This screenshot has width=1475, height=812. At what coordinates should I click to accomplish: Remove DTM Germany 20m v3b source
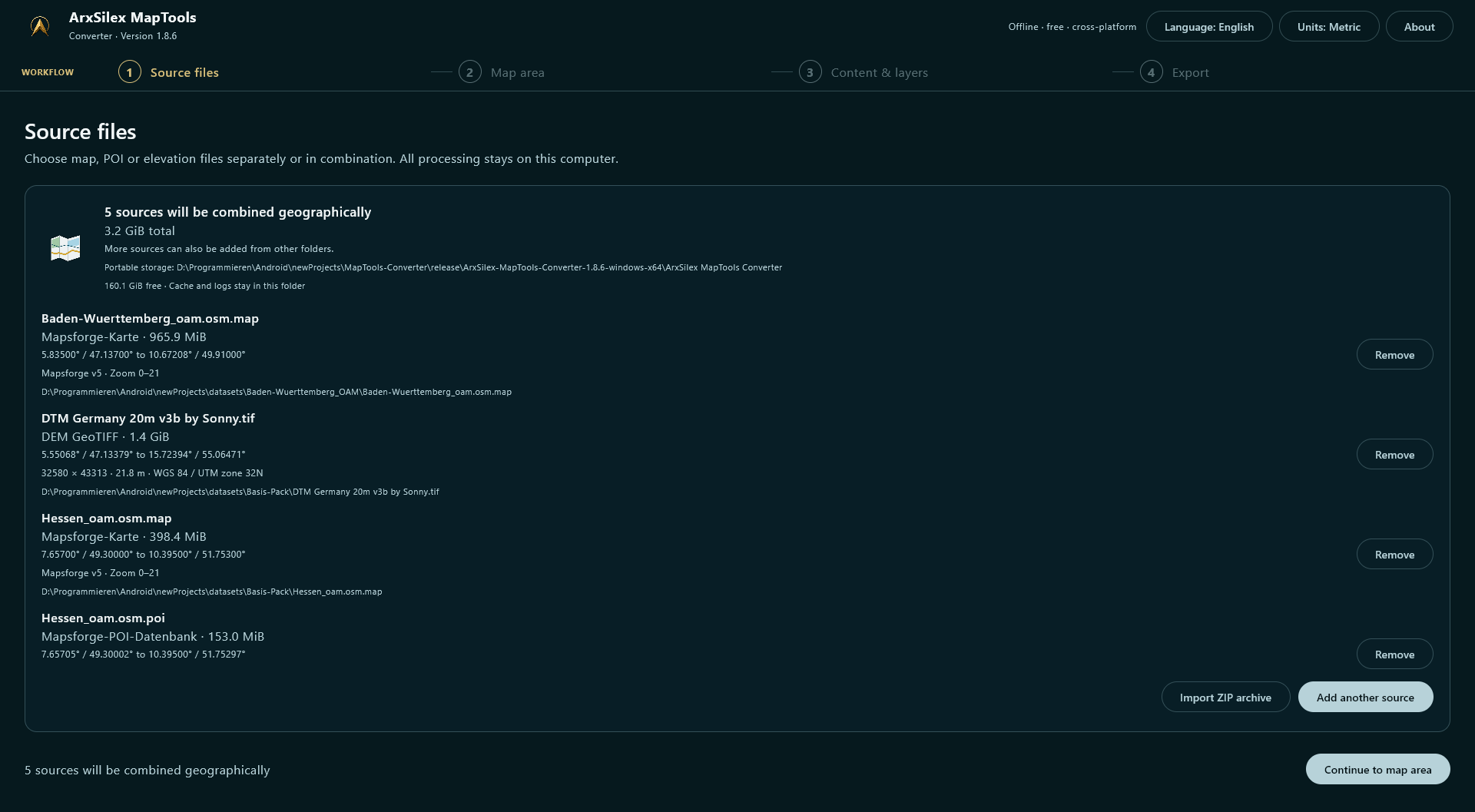click(1394, 455)
